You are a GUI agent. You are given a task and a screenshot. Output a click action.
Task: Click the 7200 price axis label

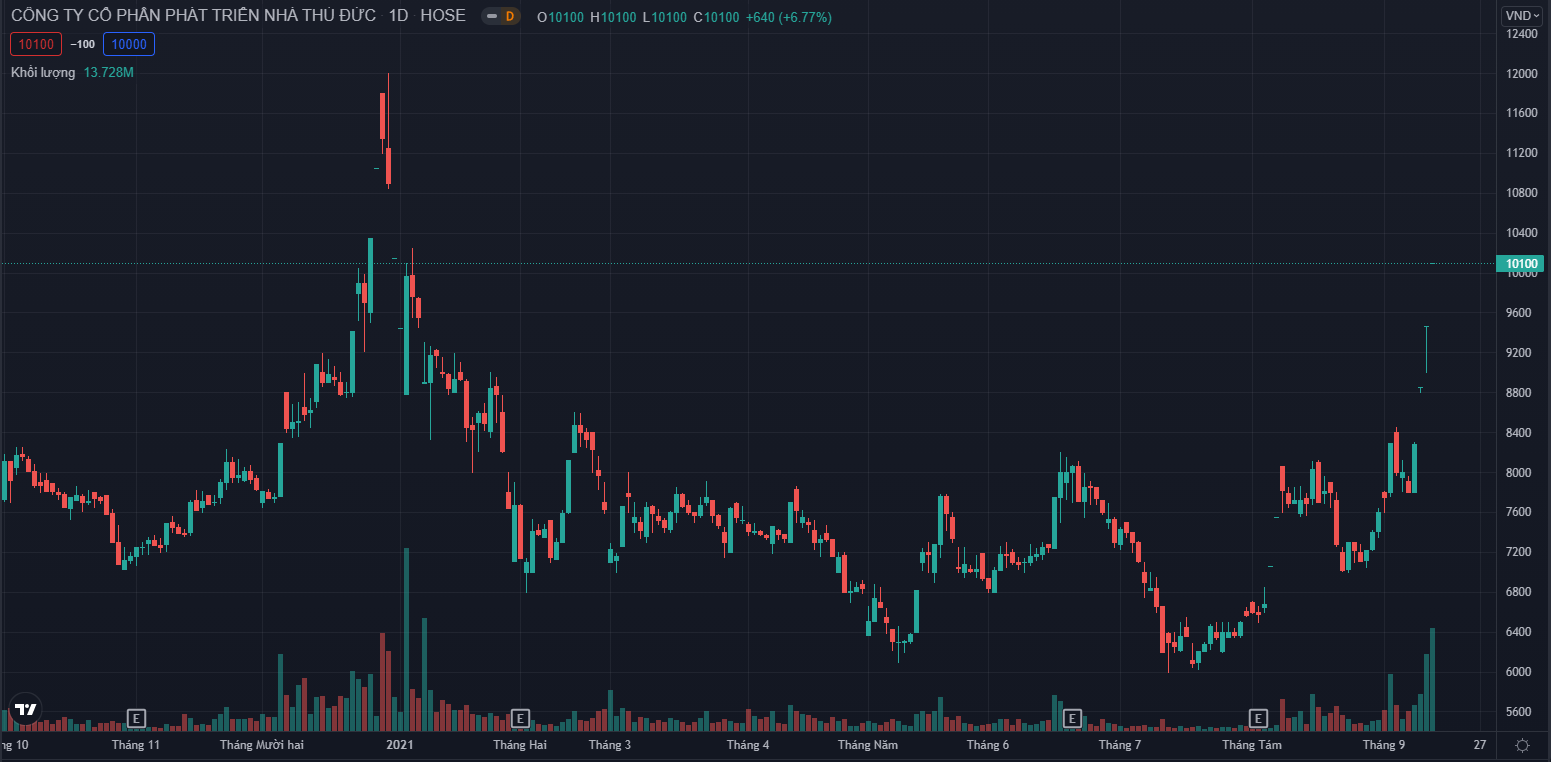tap(1521, 552)
